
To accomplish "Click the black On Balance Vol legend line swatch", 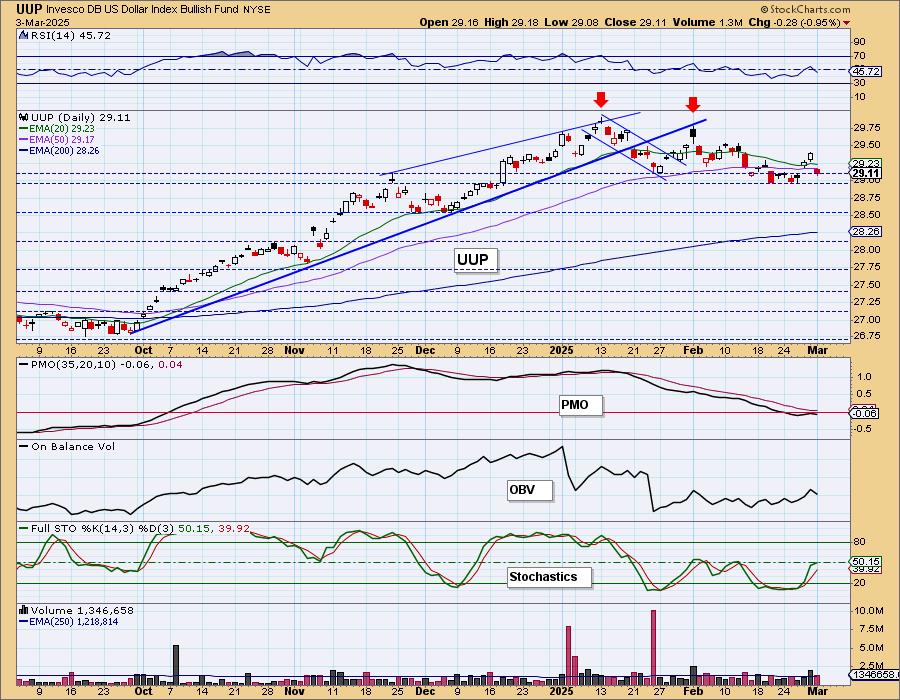I will [x=24, y=446].
